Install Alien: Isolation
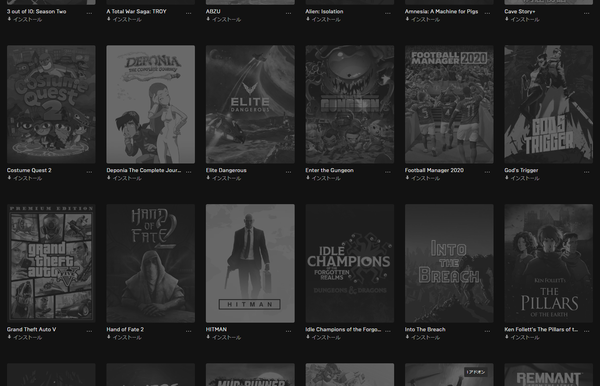 323,20
